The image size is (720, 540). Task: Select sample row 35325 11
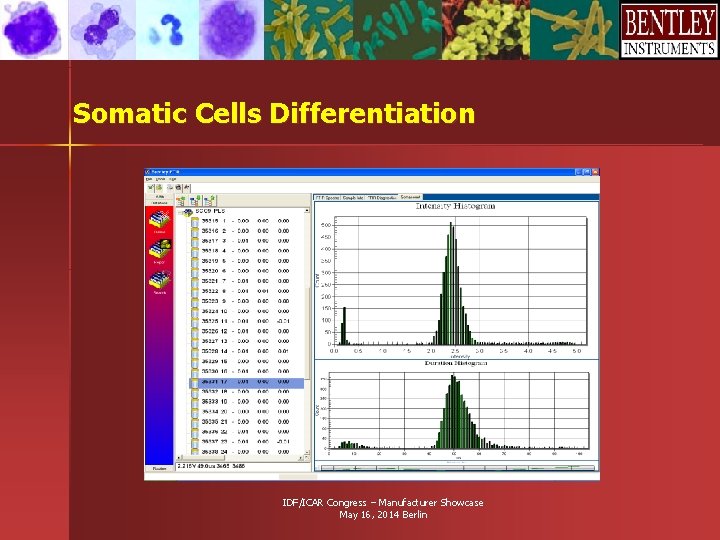point(246,321)
